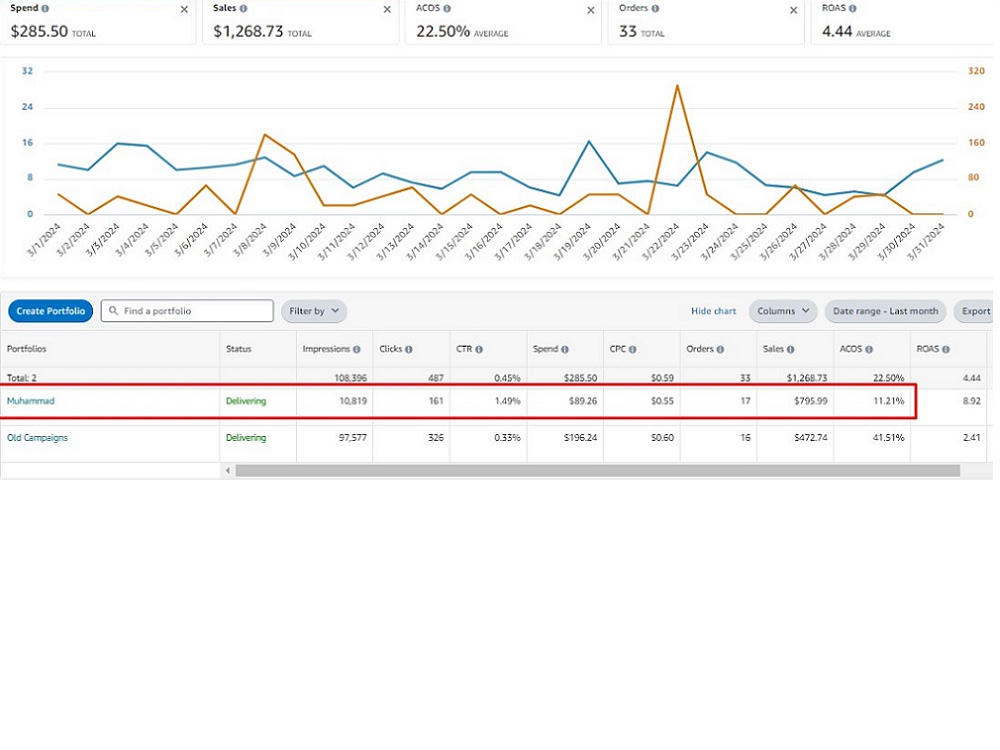Click the left arrow of horizontal scrollbar
The image size is (1000, 750).
coord(228,471)
